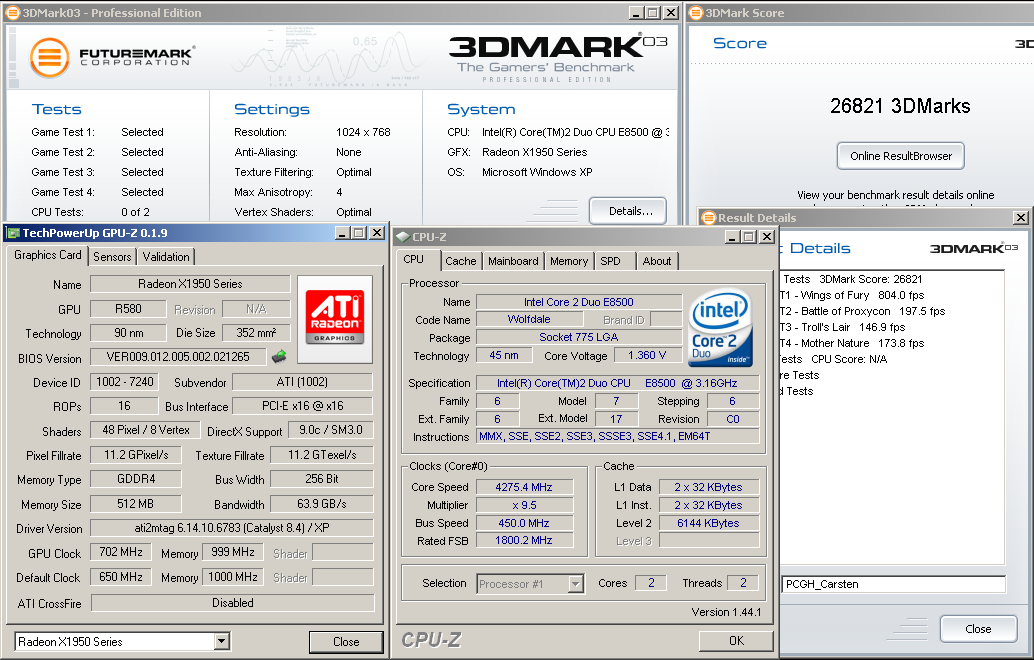This screenshot has height=660, width=1034.
Task: Click the 3DMark Score window title icon
Action: [696, 13]
